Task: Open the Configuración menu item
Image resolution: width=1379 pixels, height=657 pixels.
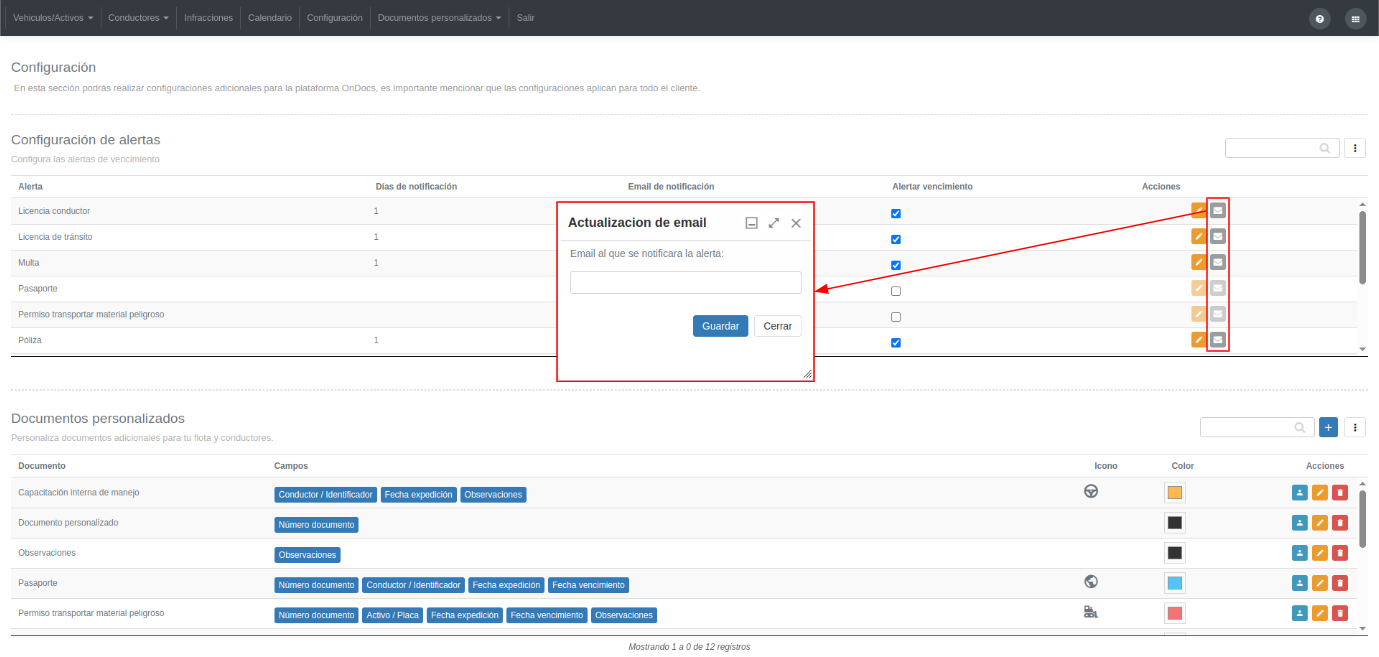Action: point(334,18)
